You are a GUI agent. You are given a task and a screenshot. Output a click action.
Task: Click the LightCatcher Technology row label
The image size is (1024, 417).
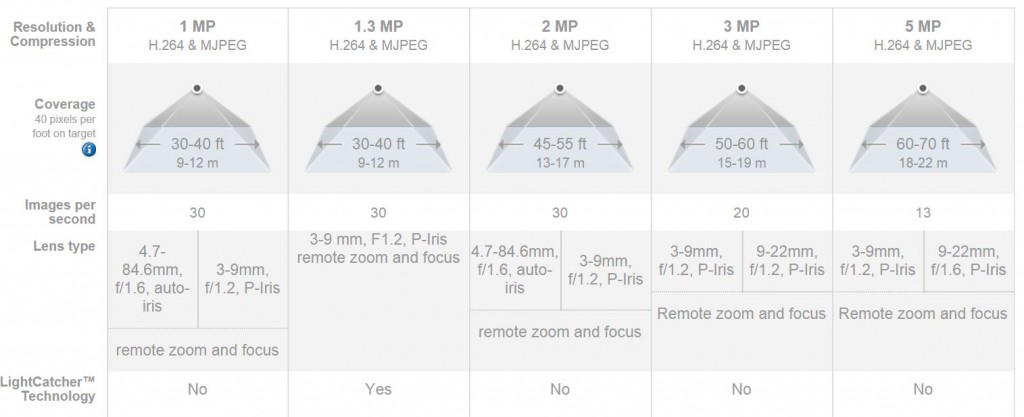point(48,389)
